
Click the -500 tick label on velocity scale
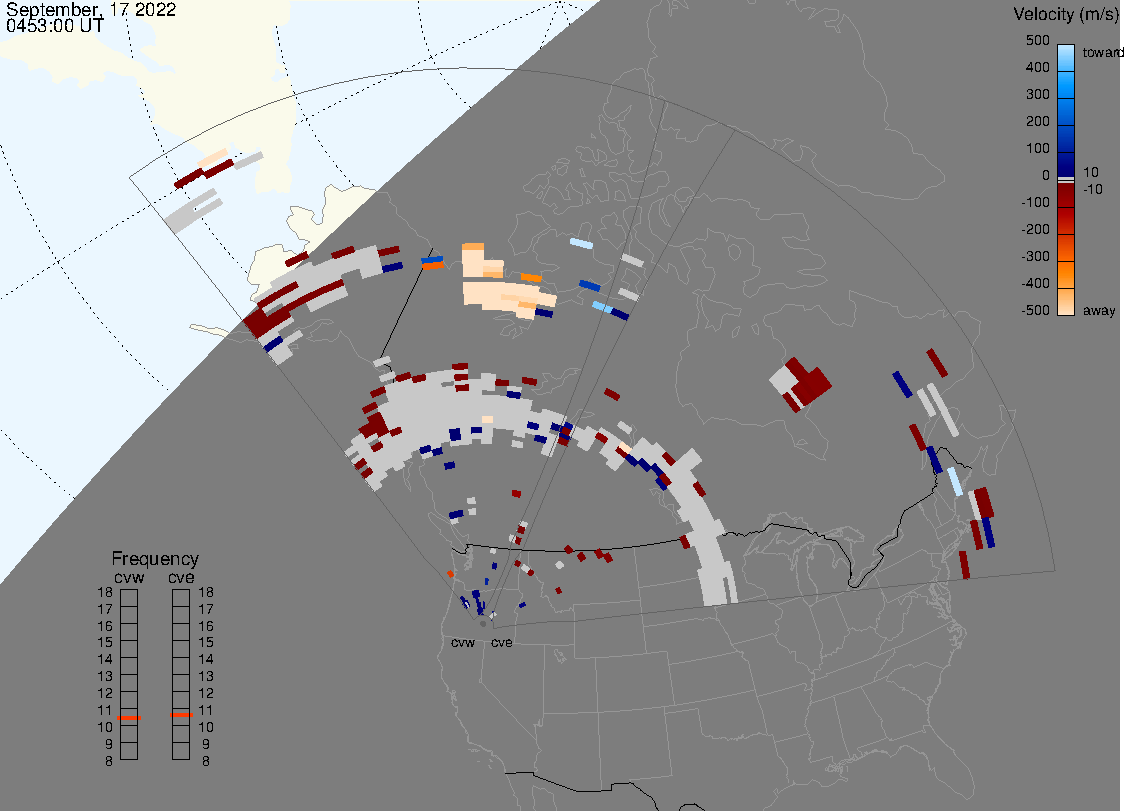[x=1035, y=310]
